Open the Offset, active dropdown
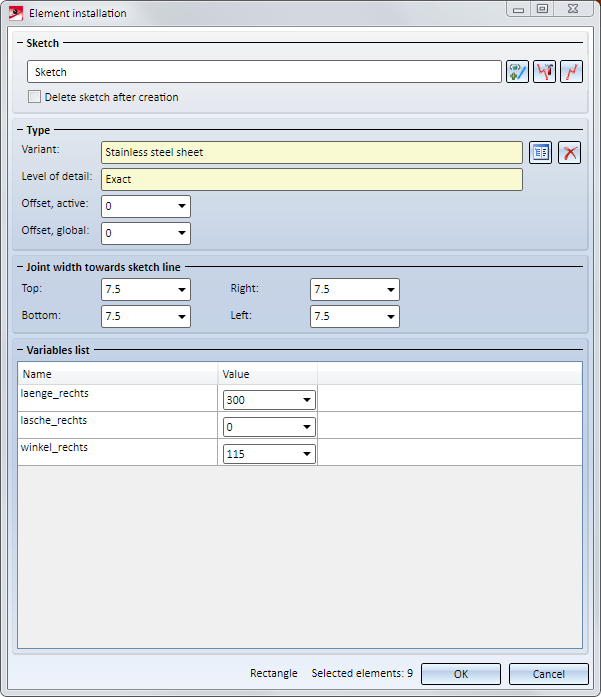 pyautogui.click(x=182, y=206)
